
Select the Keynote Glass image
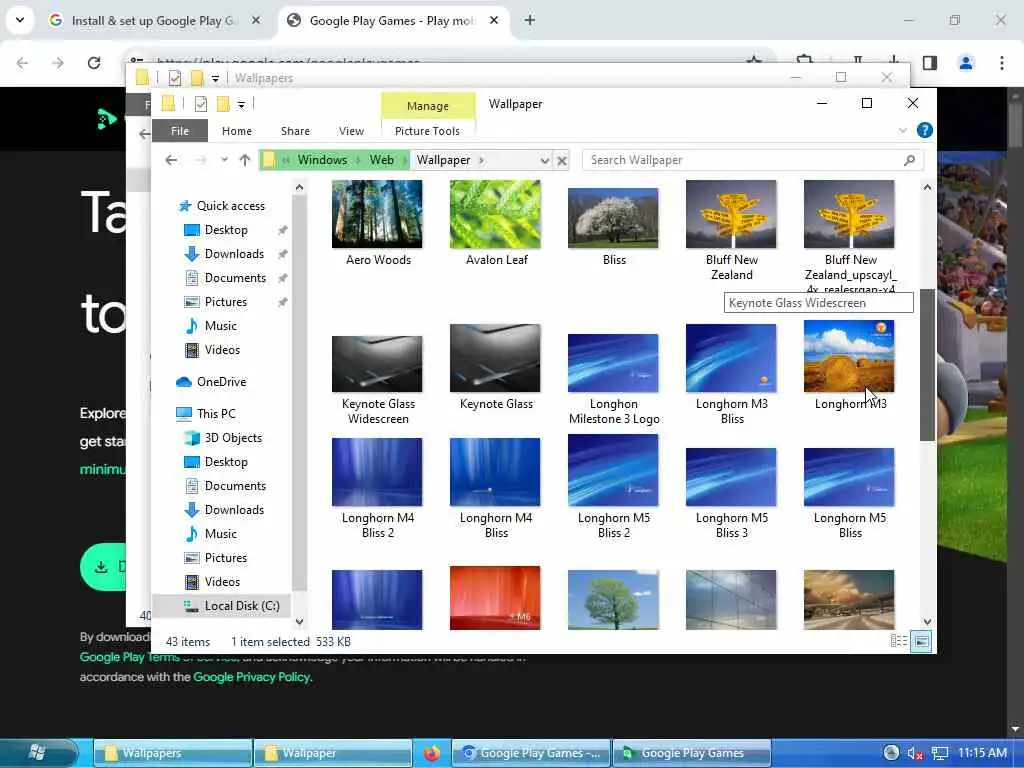(495, 358)
